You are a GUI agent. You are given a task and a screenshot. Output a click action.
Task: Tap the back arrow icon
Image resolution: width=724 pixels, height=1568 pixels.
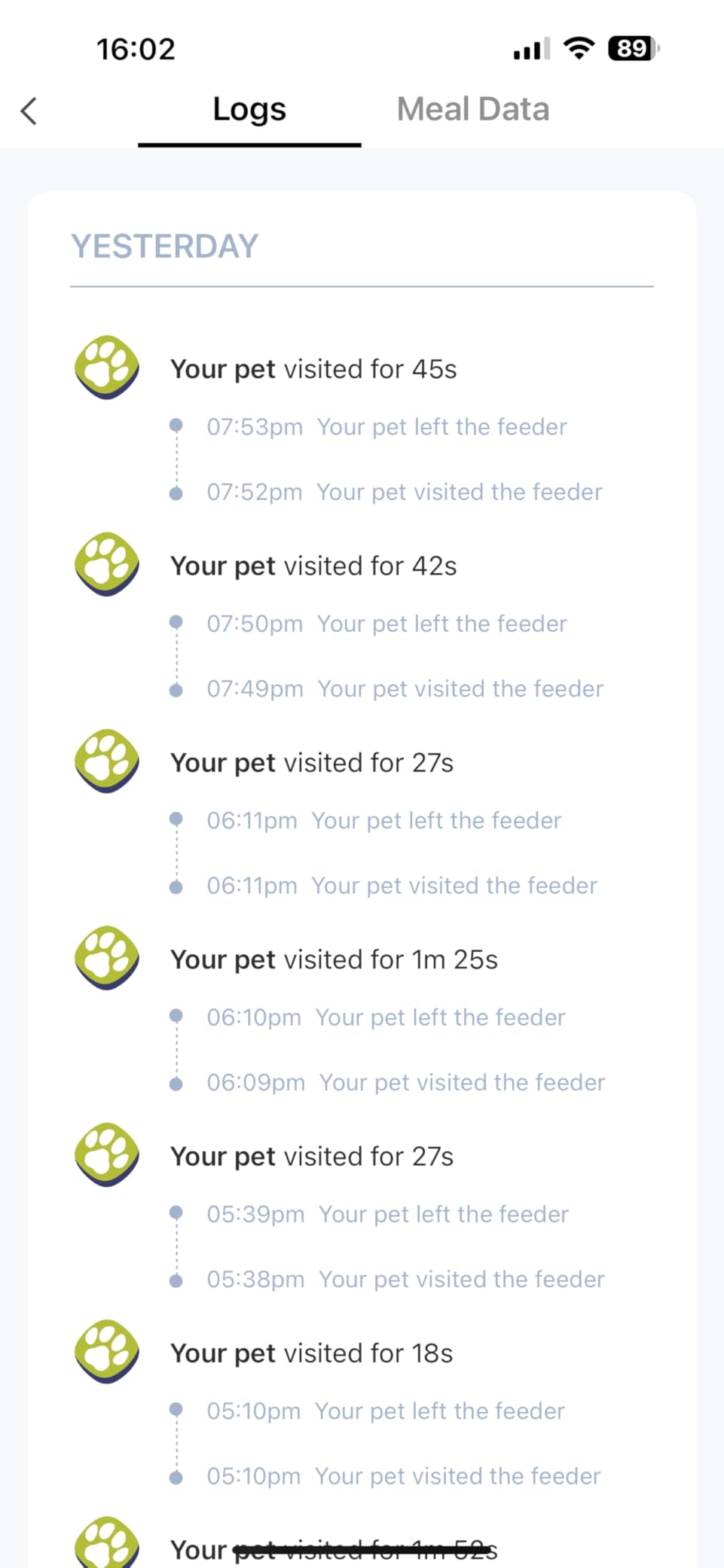29,111
